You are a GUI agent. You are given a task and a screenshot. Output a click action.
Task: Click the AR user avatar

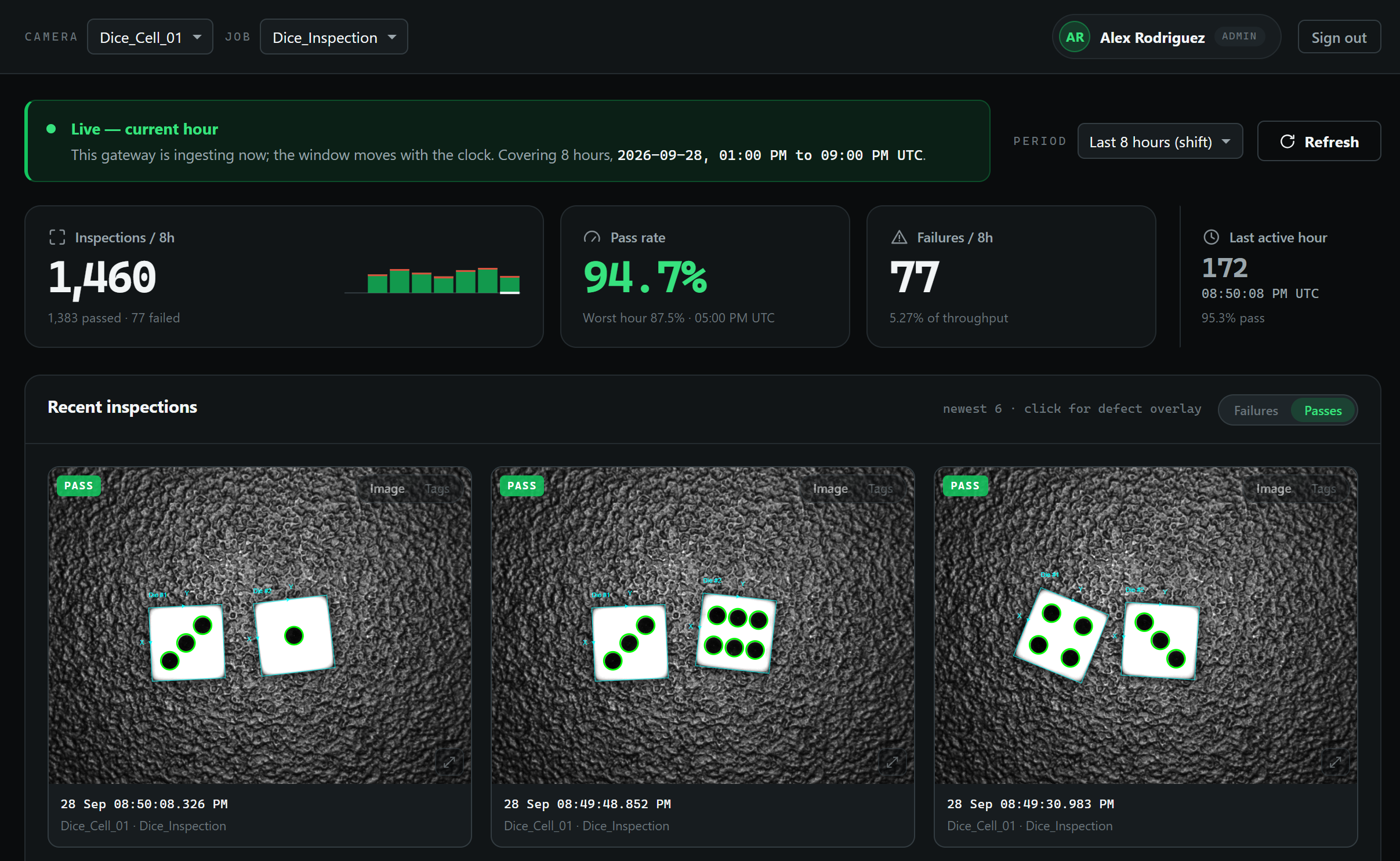(x=1075, y=37)
